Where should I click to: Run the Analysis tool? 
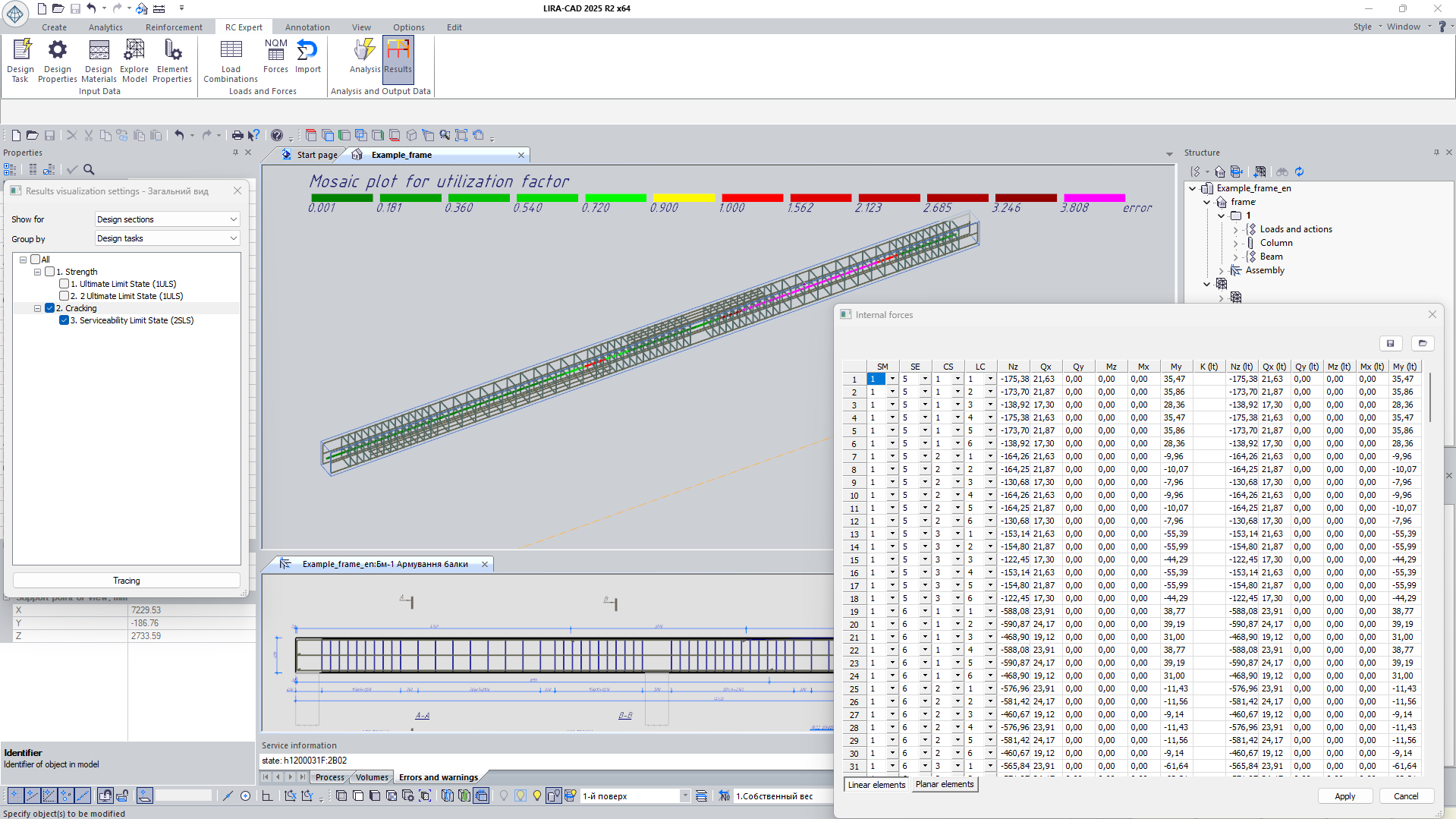point(364,56)
